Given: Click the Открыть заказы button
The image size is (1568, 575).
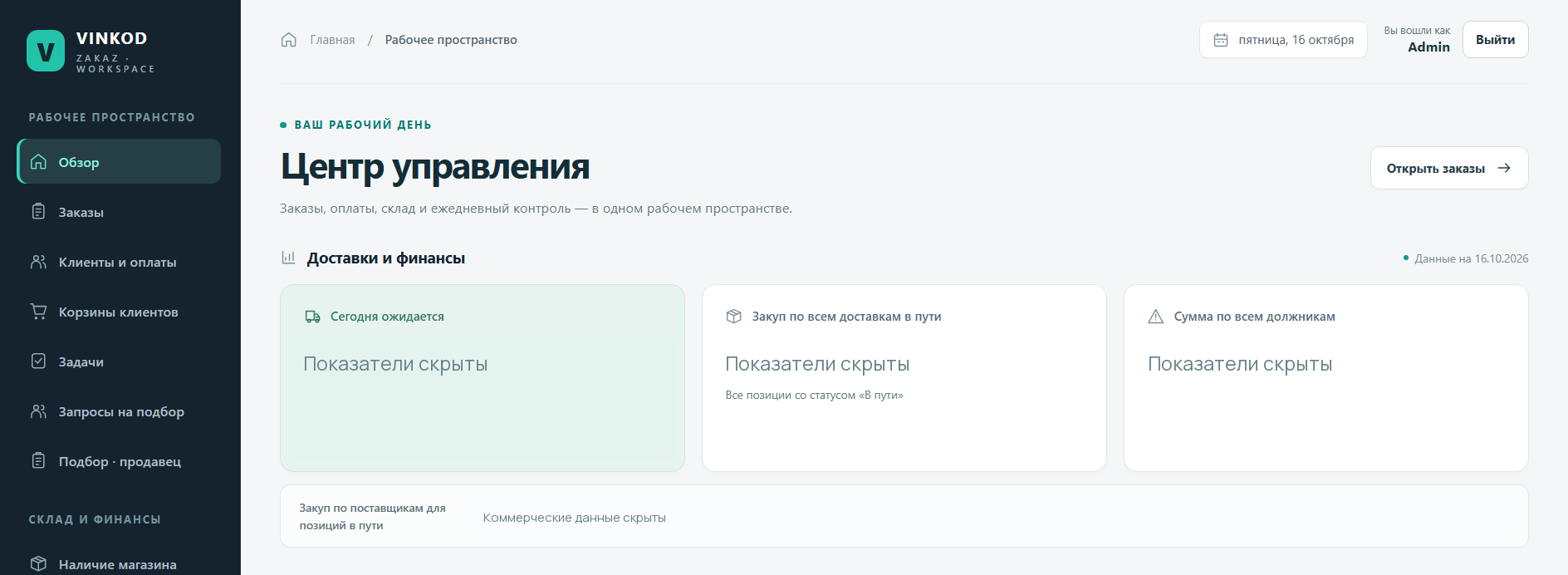Looking at the screenshot, I should (1448, 168).
